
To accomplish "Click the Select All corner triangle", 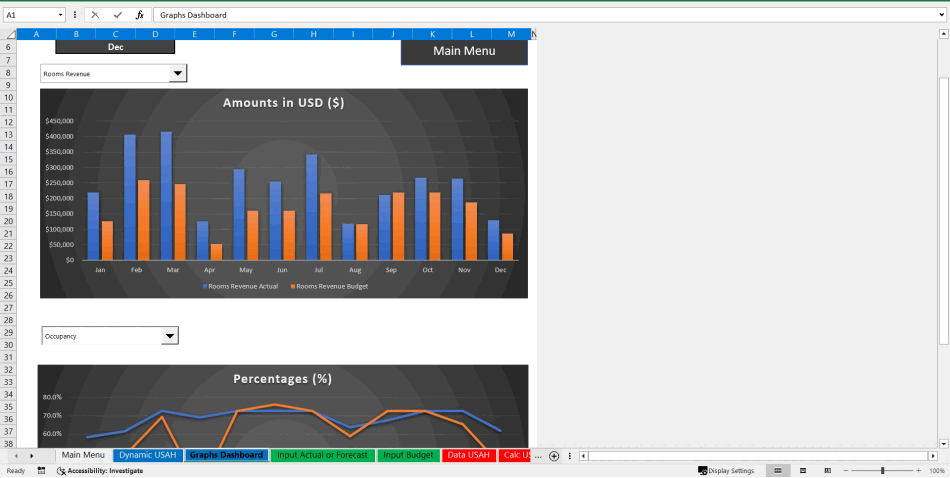I will [x=10, y=35].
